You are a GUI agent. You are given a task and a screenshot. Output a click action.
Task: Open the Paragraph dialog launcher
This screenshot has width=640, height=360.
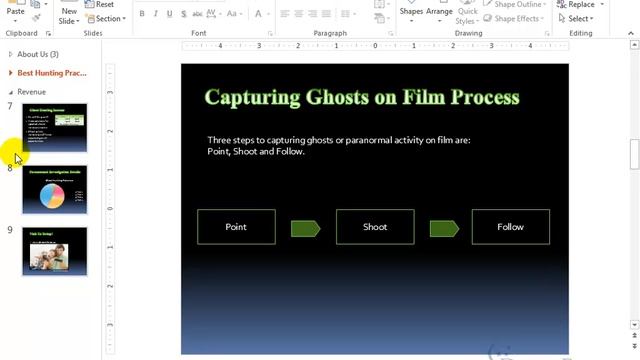[x=391, y=33]
